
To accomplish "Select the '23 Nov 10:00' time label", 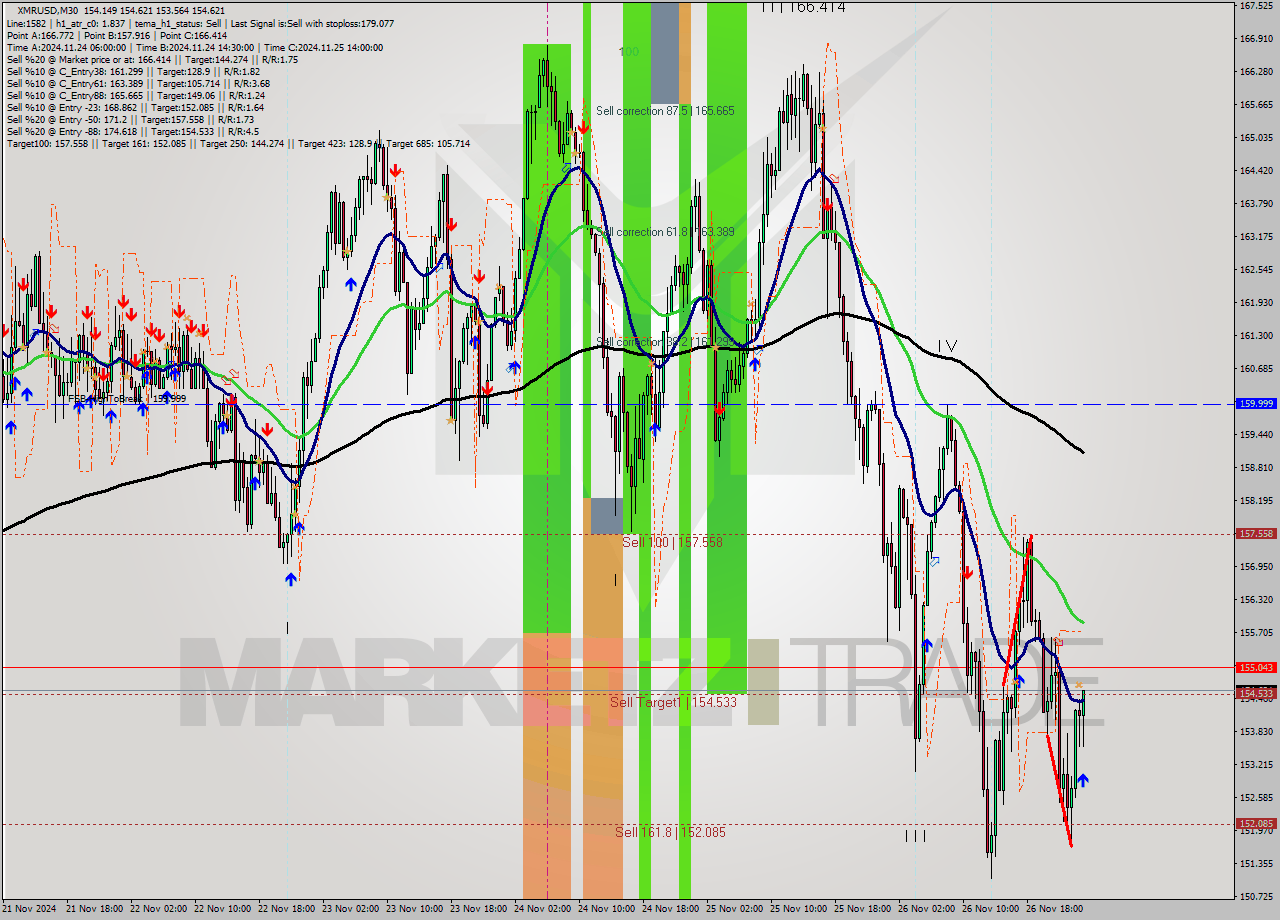I will 415,909.
